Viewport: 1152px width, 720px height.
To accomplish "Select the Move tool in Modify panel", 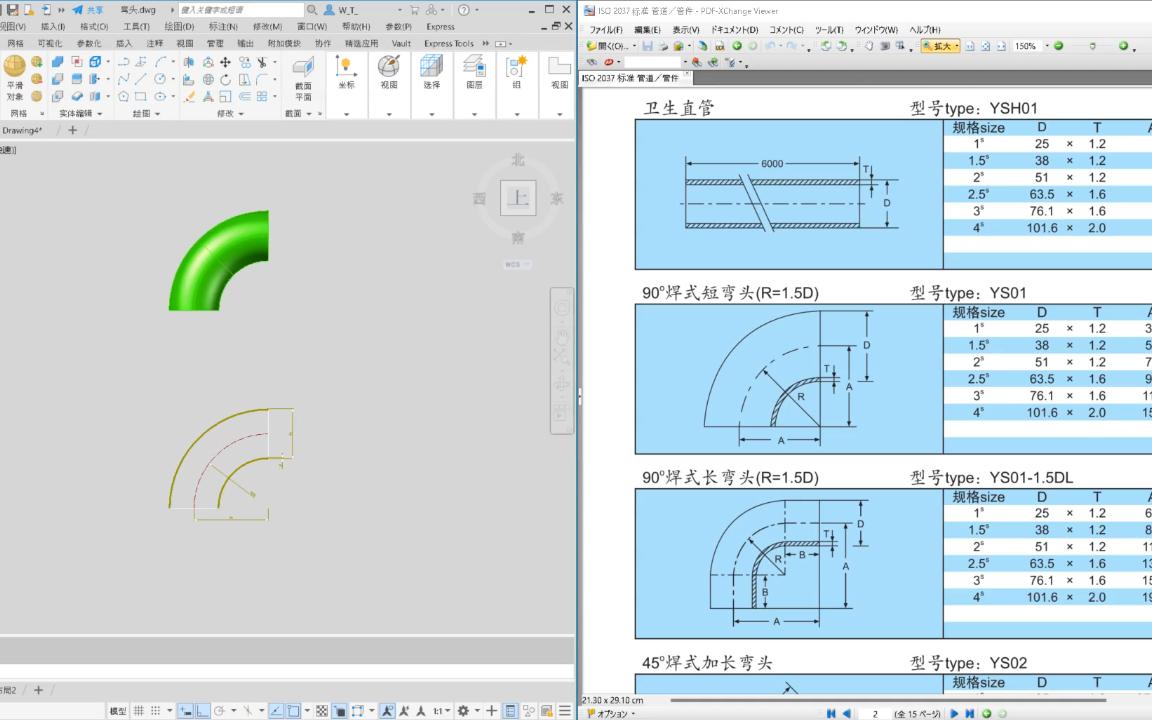I will [226, 62].
